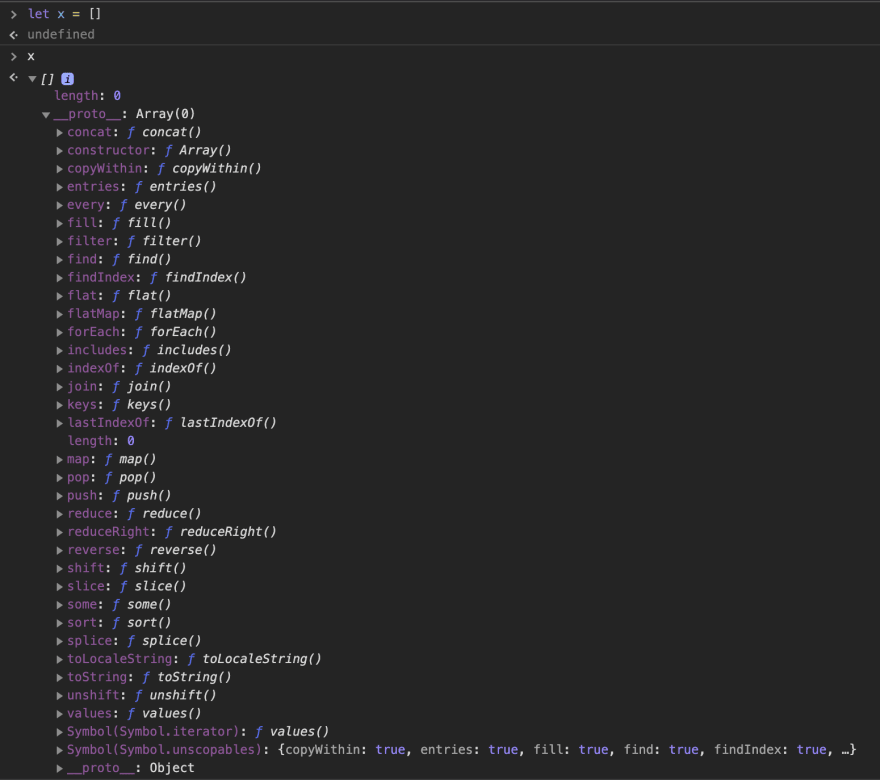Expand the Symbol(Symbol.iterator) entry

pos(59,732)
